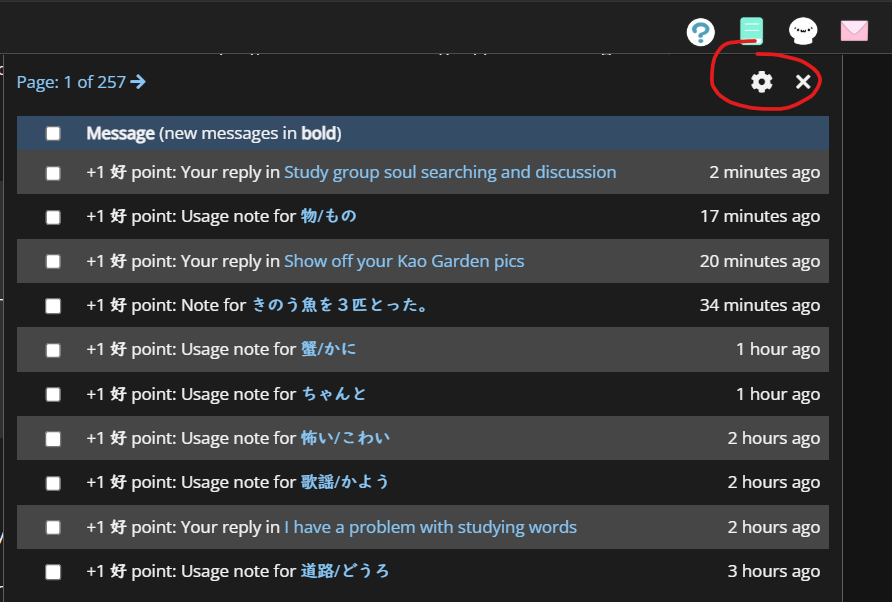892x602 pixels.
Task: Check the box for Study group message
Action: (53, 173)
